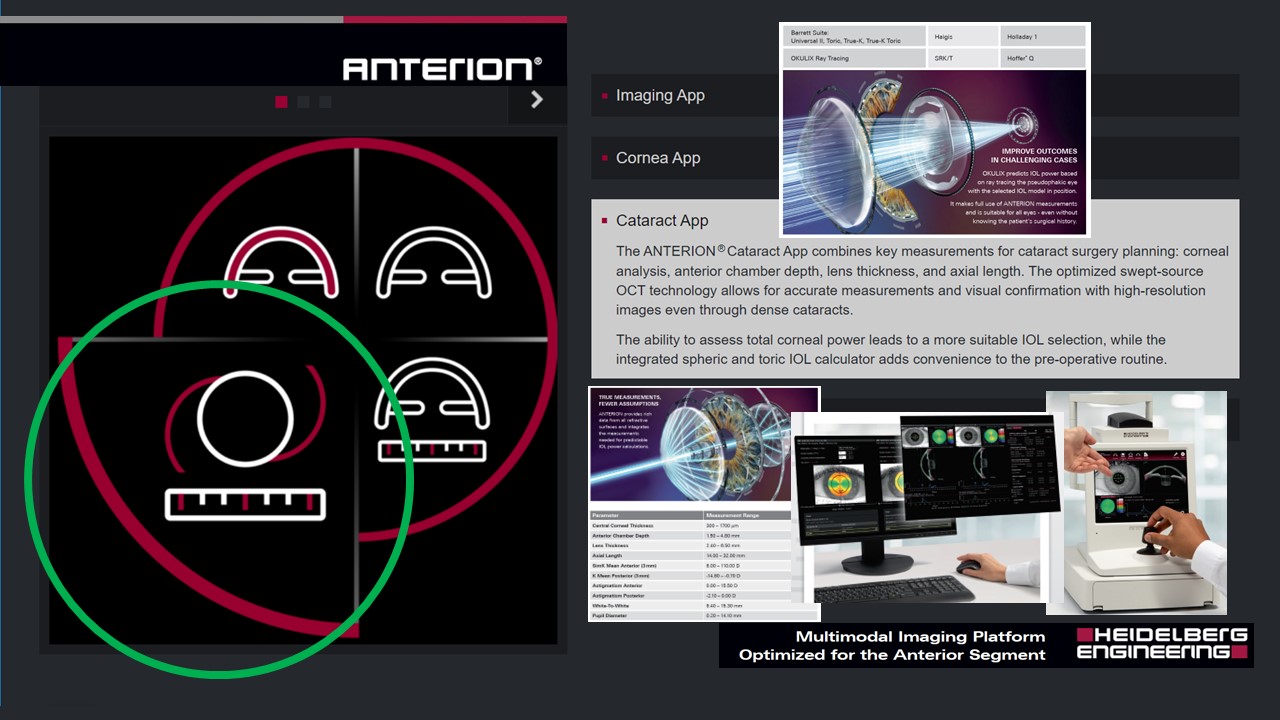Expand the Imaging App section
Viewport: 1280px width, 720px height.
pyautogui.click(x=915, y=95)
